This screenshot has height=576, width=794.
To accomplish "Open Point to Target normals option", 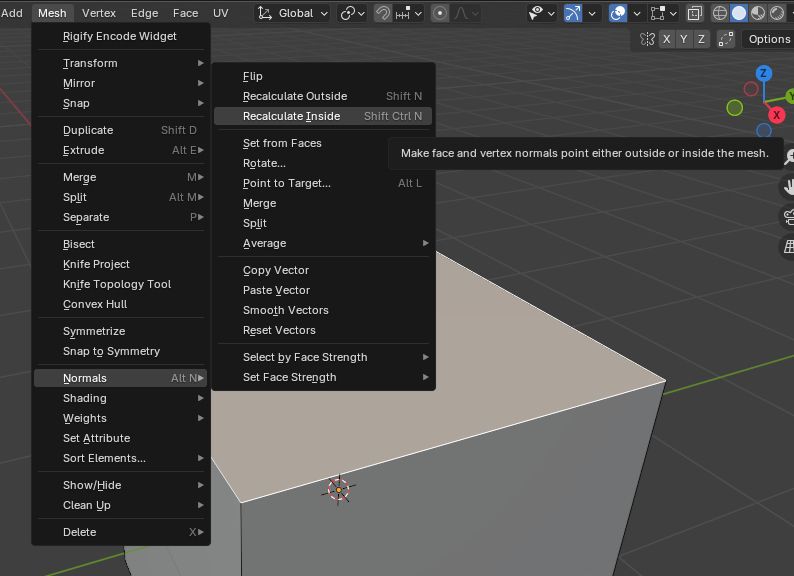I will 323,183.
